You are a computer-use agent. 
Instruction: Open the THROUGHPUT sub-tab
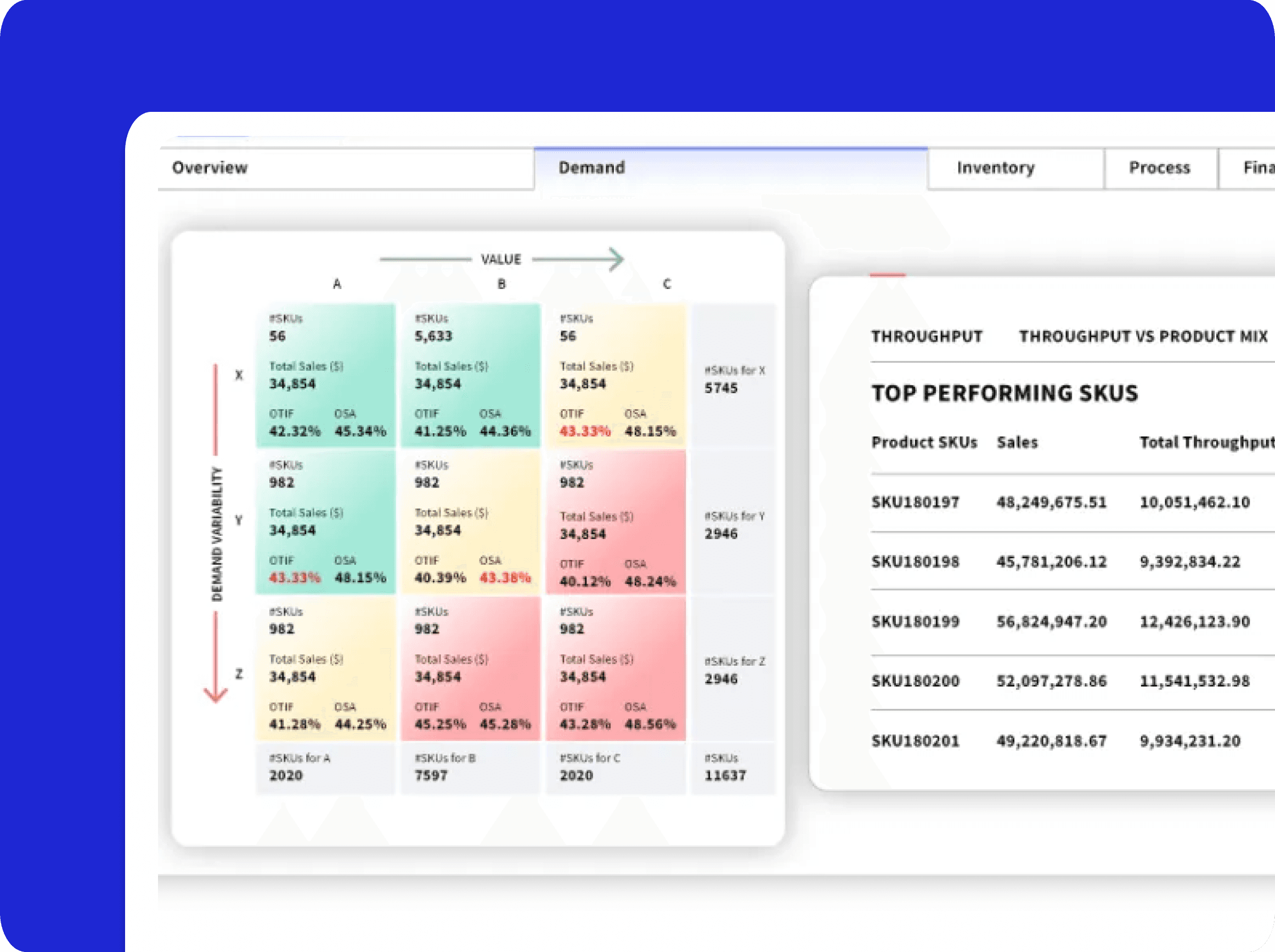point(926,337)
